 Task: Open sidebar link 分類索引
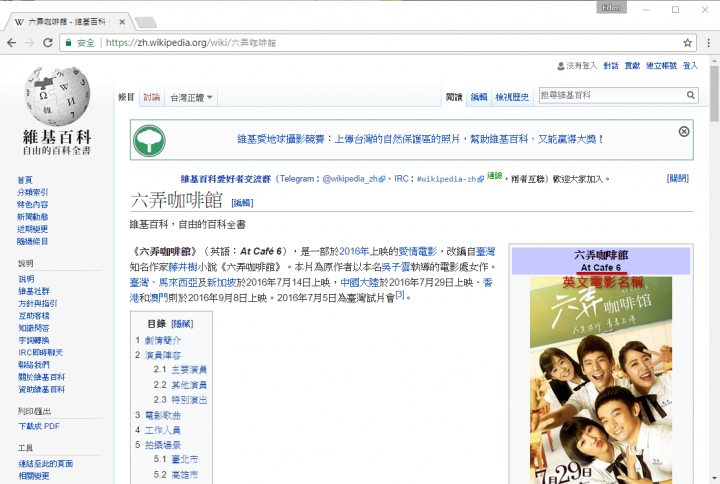(32, 192)
